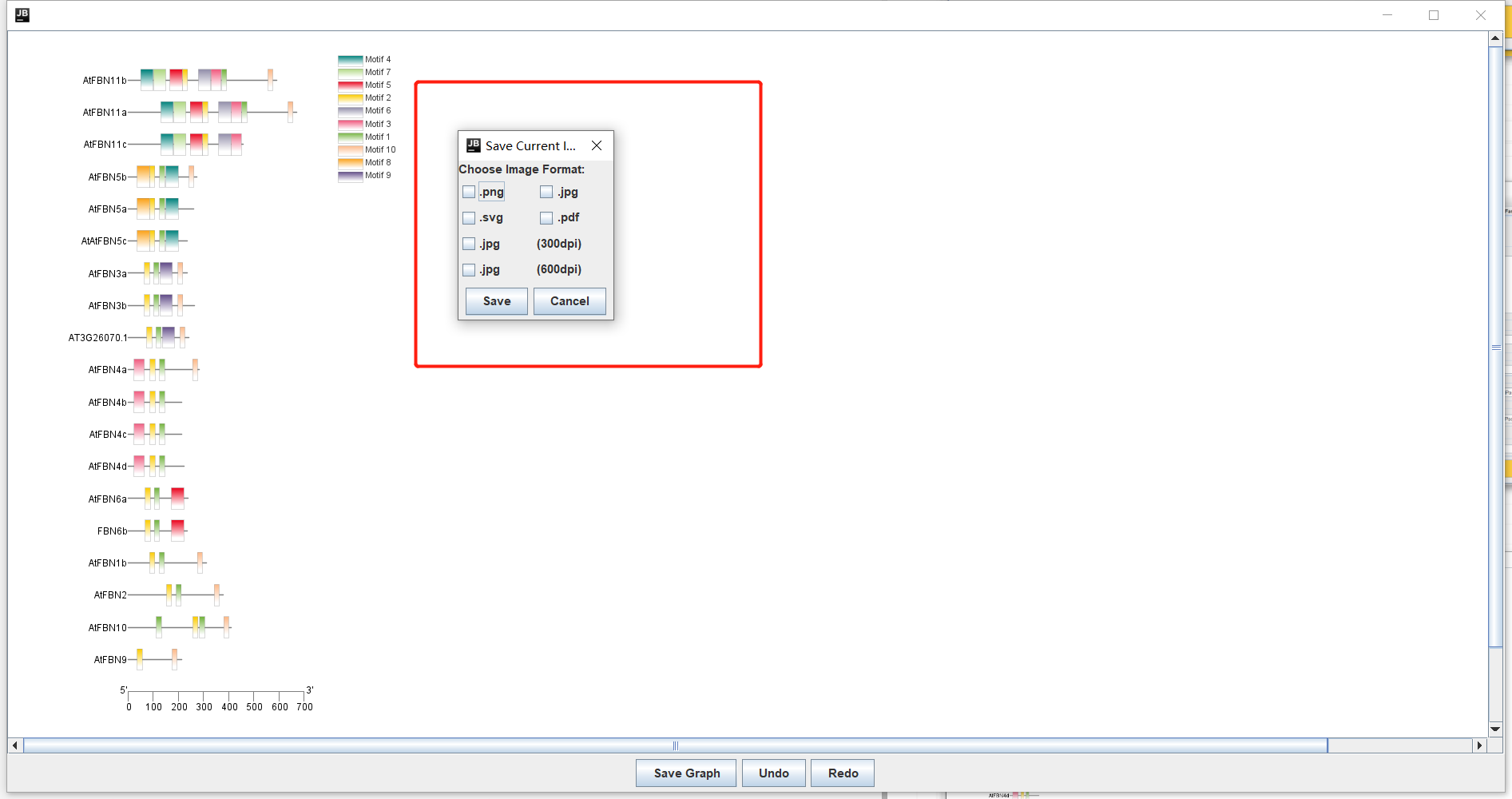Click the Motif 4 legend swatch

(351, 60)
